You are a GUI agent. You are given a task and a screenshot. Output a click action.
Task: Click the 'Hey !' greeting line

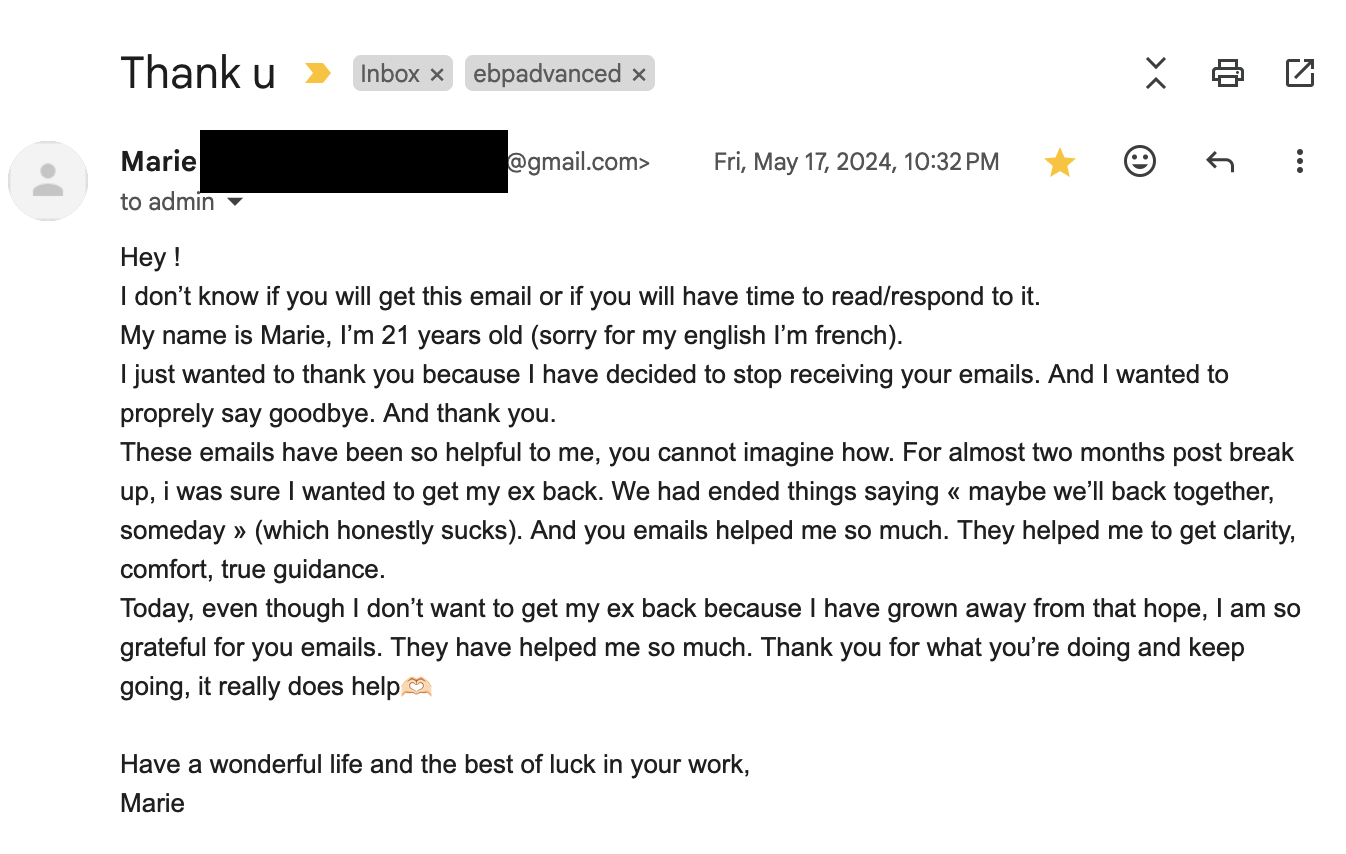point(150,257)
